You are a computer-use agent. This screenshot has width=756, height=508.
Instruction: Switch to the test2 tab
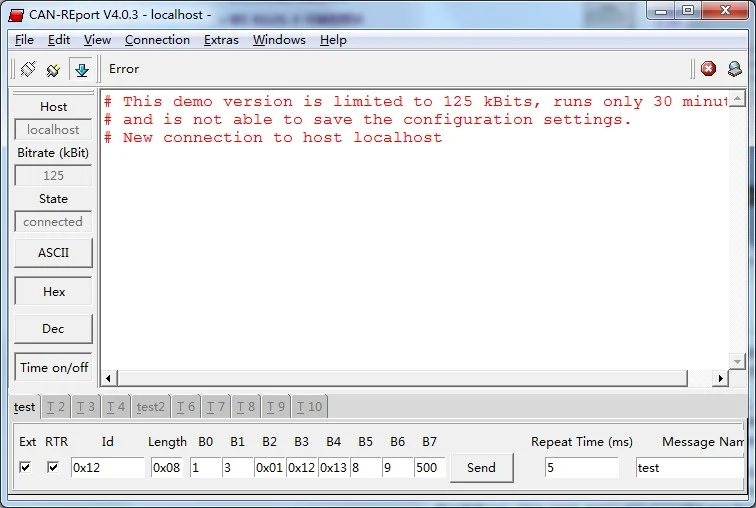pos(150,407)
